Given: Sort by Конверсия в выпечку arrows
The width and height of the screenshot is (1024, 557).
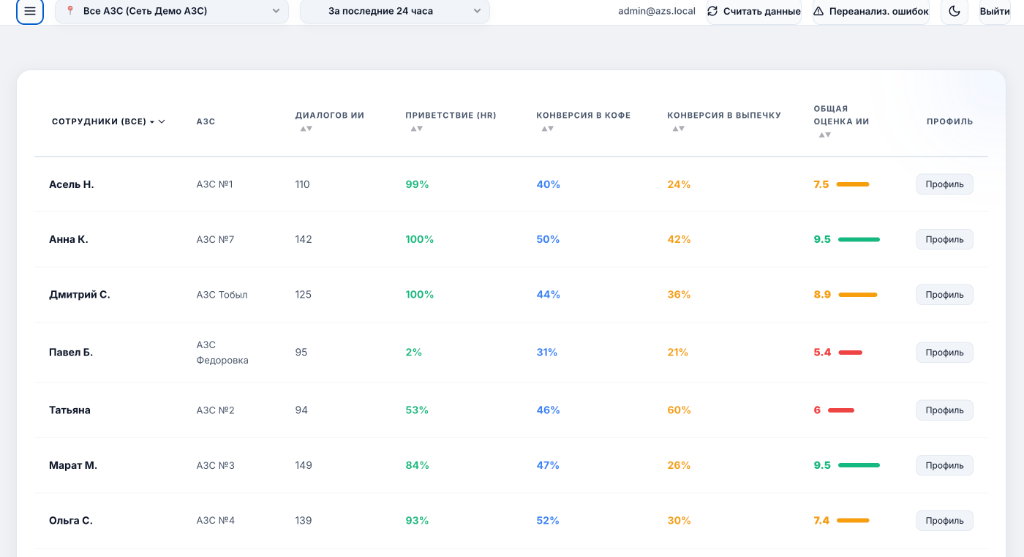Looking at the screenshot, I should (678, 129).
